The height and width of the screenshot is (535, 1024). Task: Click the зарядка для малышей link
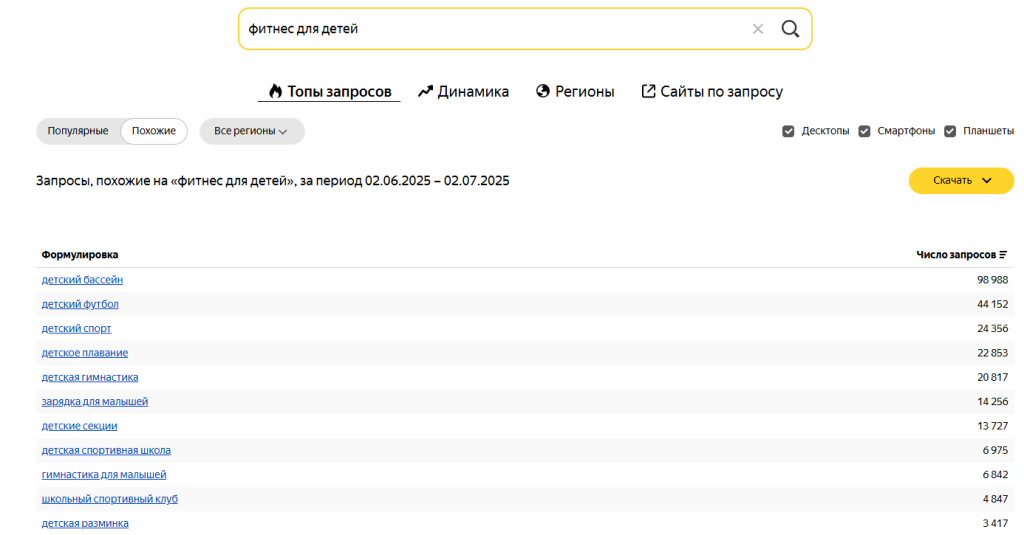tap(95, 401)
